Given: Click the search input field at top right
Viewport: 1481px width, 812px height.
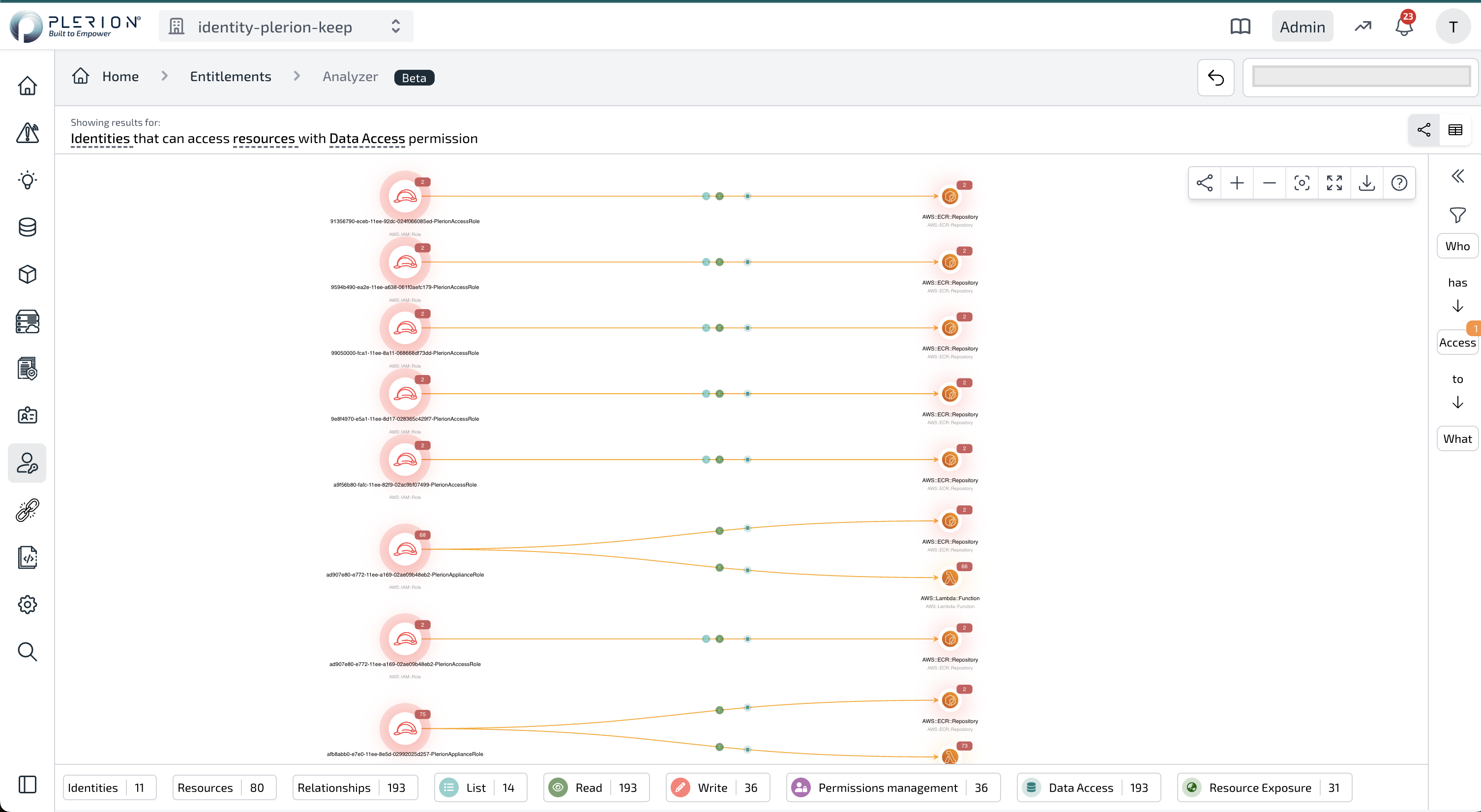Looking at the screenshot, I should pos(1361,76).
